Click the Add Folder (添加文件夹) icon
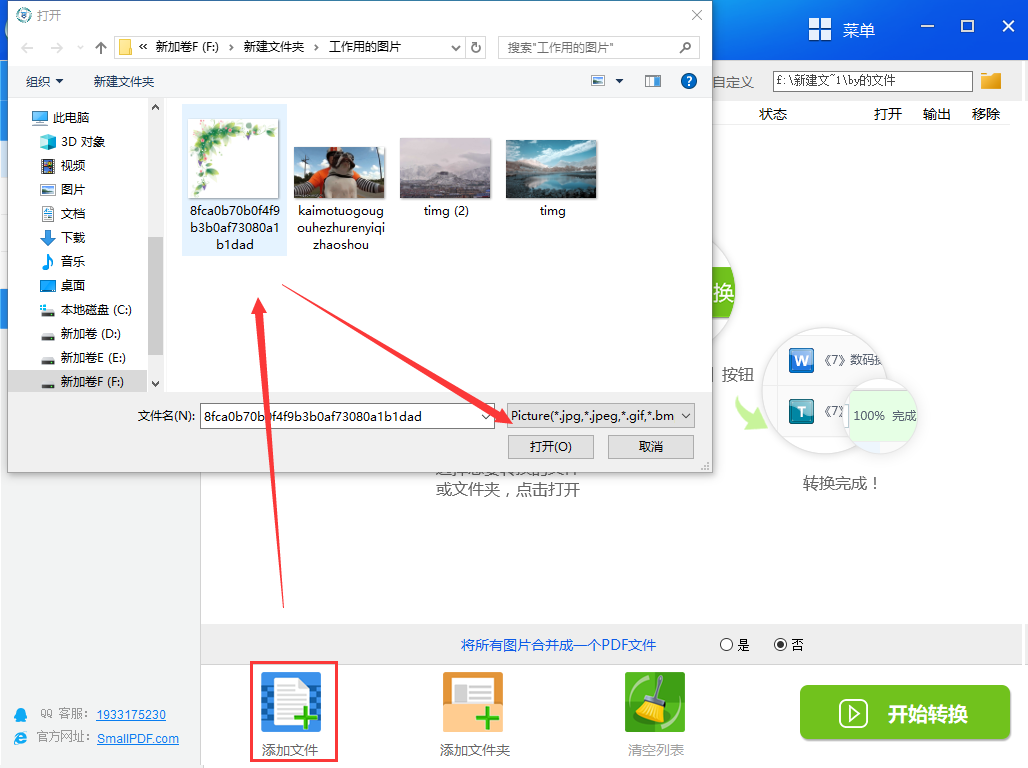Viewport: 1028px width, 768px height. 473,701
